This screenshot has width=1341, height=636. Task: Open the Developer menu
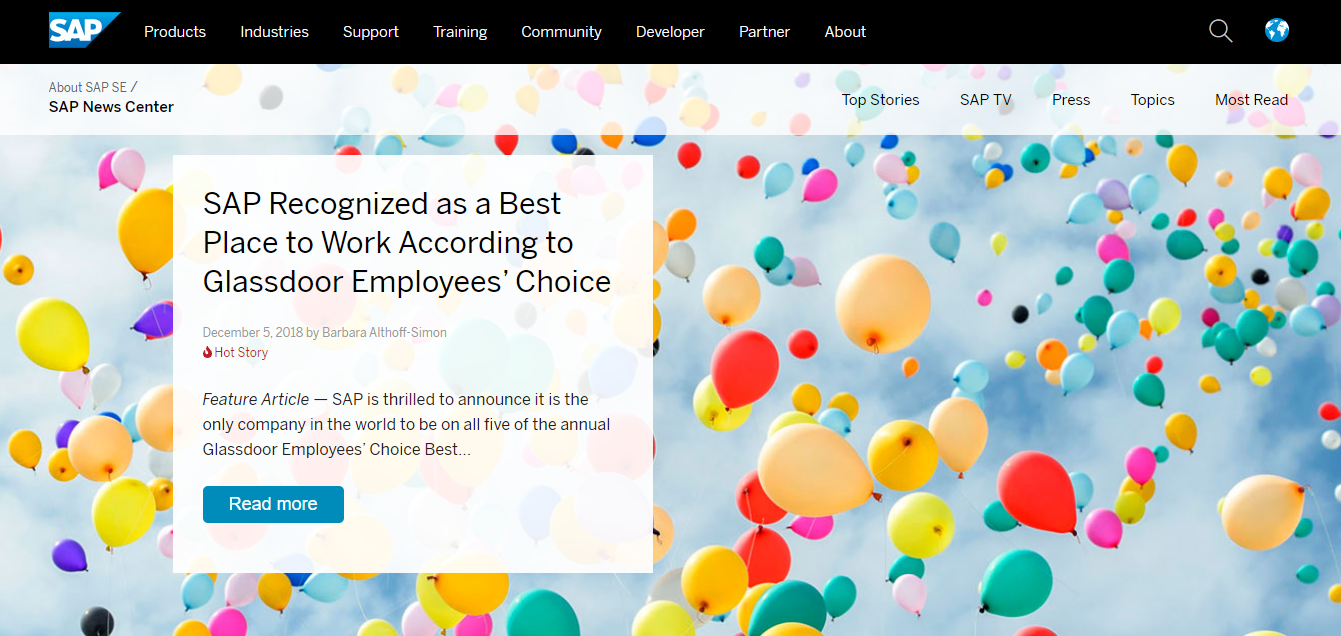tap(670, 32)
